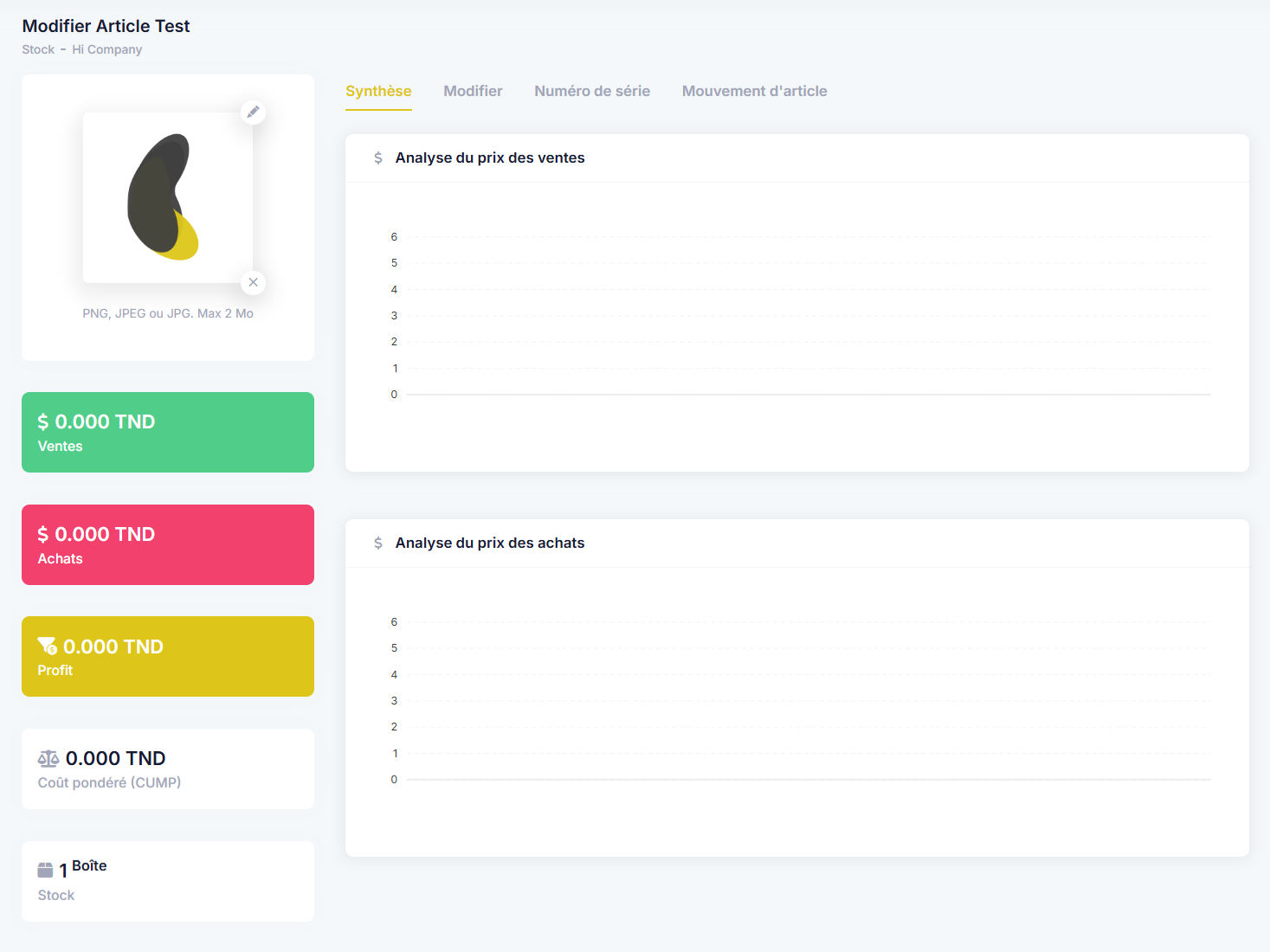Click the 0.000 TND CUMP amount
The height and width of the screenshot is (952, 1270).
tap(116, 758)
